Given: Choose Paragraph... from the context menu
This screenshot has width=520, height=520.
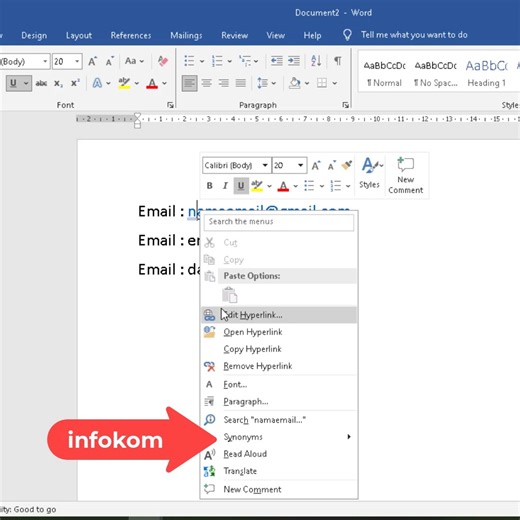Looking at the screenshot, I should tap(279, 402).
